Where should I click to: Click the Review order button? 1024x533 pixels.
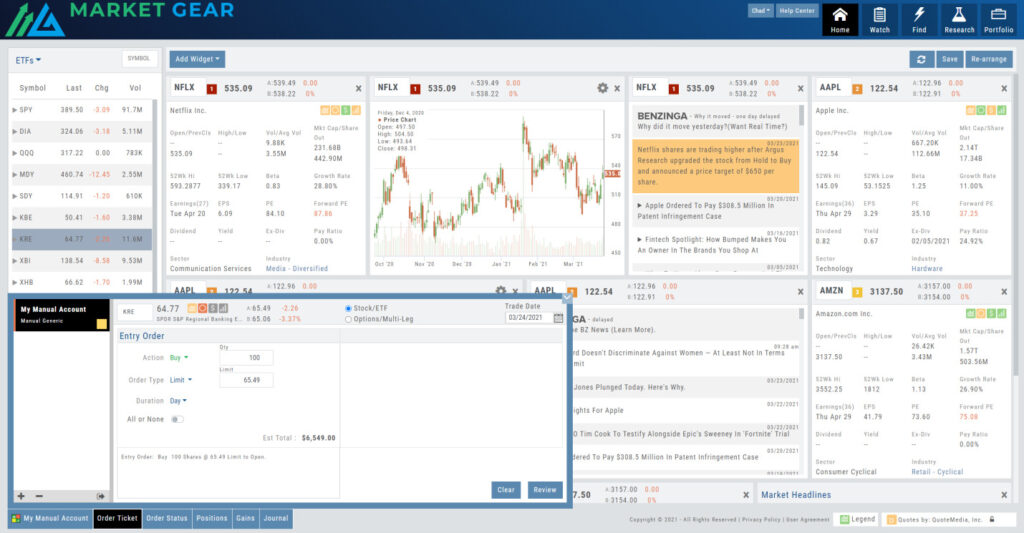(x=545, y=490)
